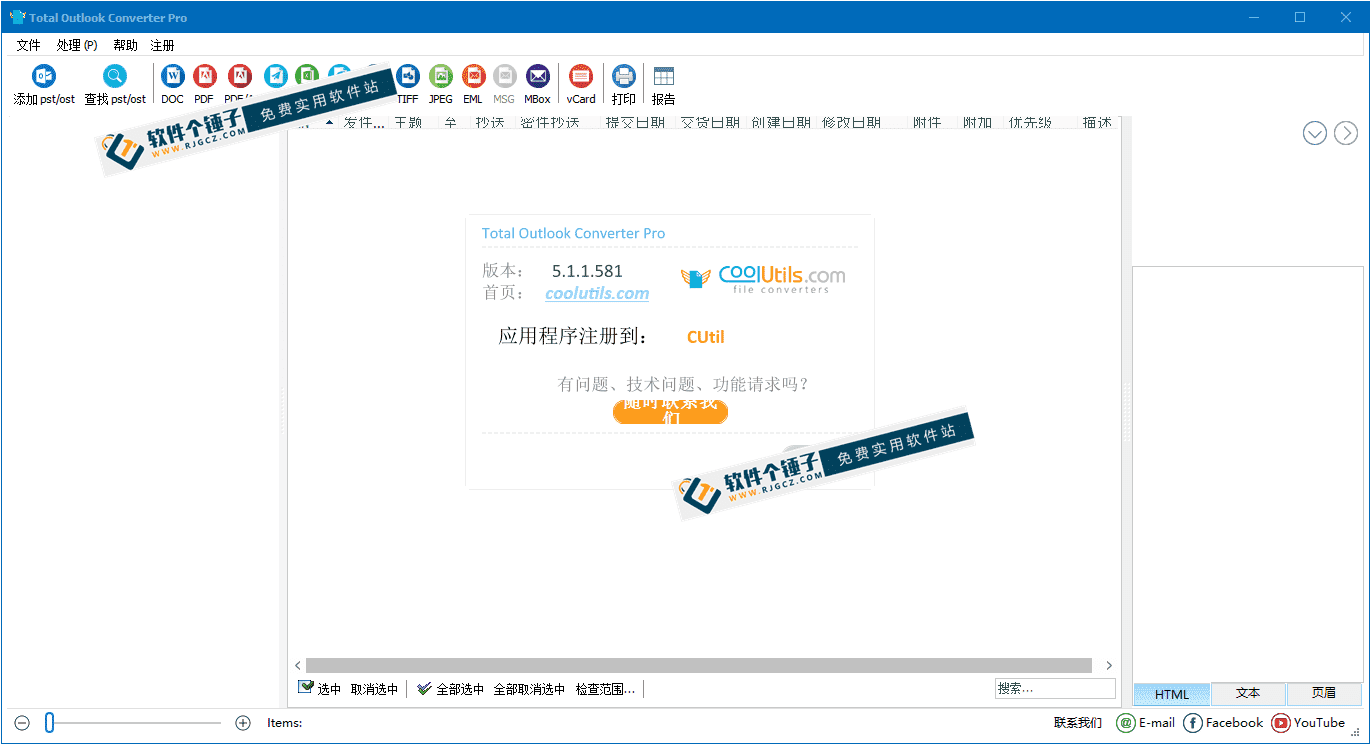Click the zoom out minus icon

[23, 723]
